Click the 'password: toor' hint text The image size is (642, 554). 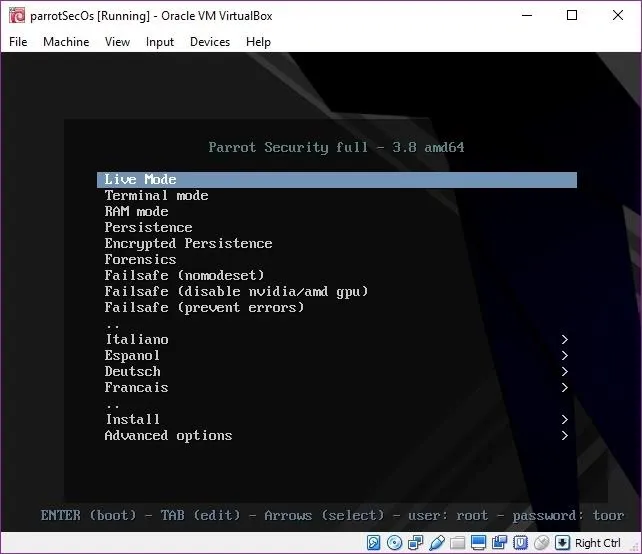(568, 515)
